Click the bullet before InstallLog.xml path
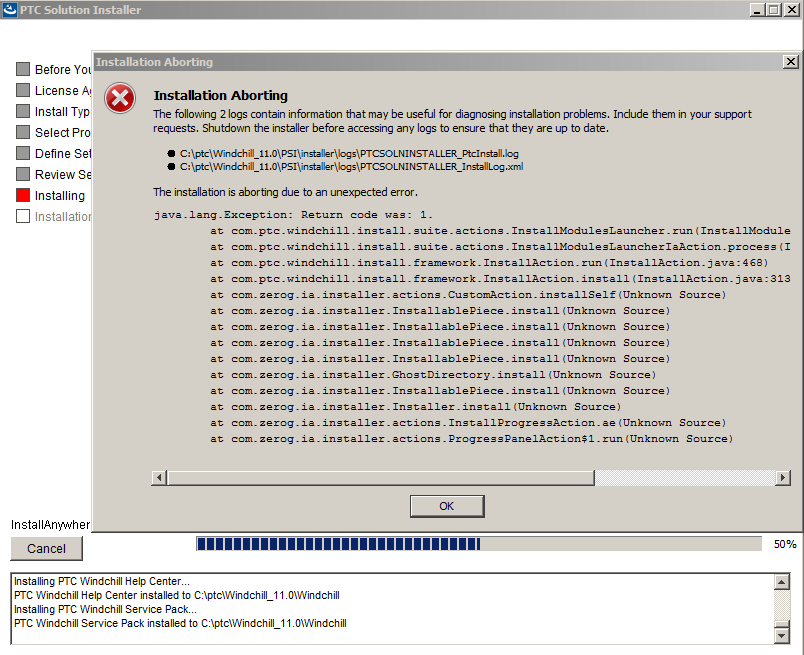The image size is (804, 655). pyautogui.click(x=171, y=166)
